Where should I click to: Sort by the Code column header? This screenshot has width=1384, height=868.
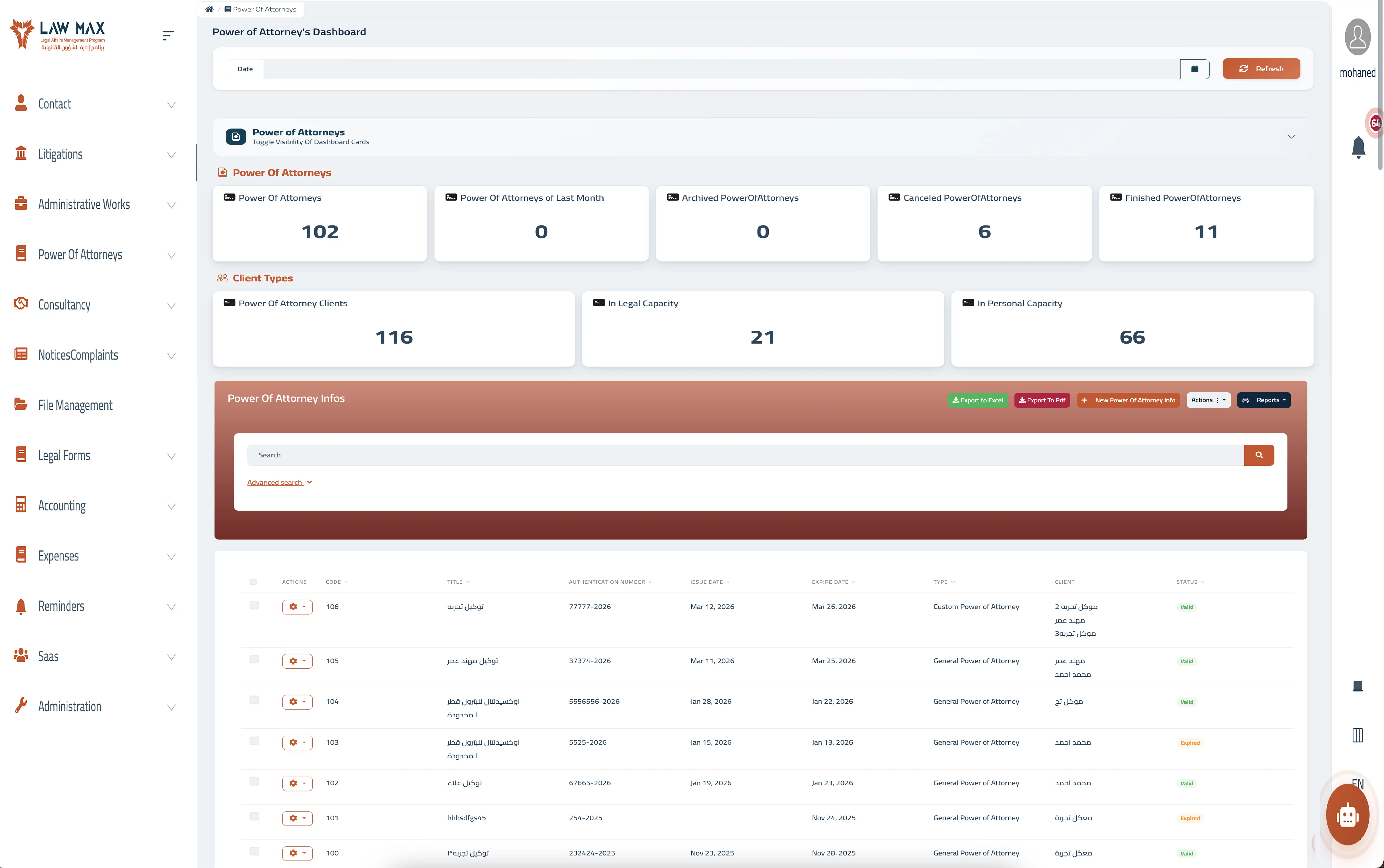coord(337,582)
